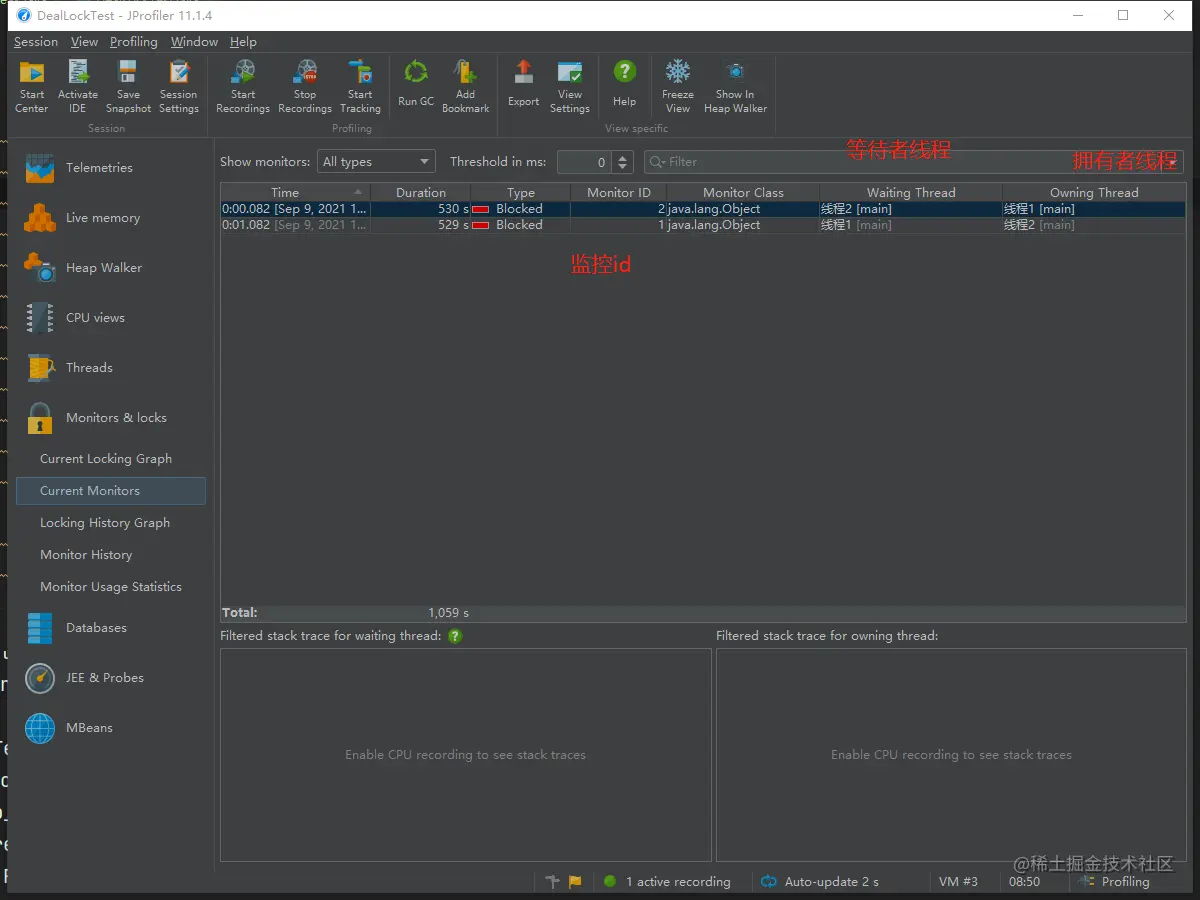The width and height of the screenshot is (1200, 900).
Task: Sort by the Monitor ID column header
Action: [x=619, y=192]
